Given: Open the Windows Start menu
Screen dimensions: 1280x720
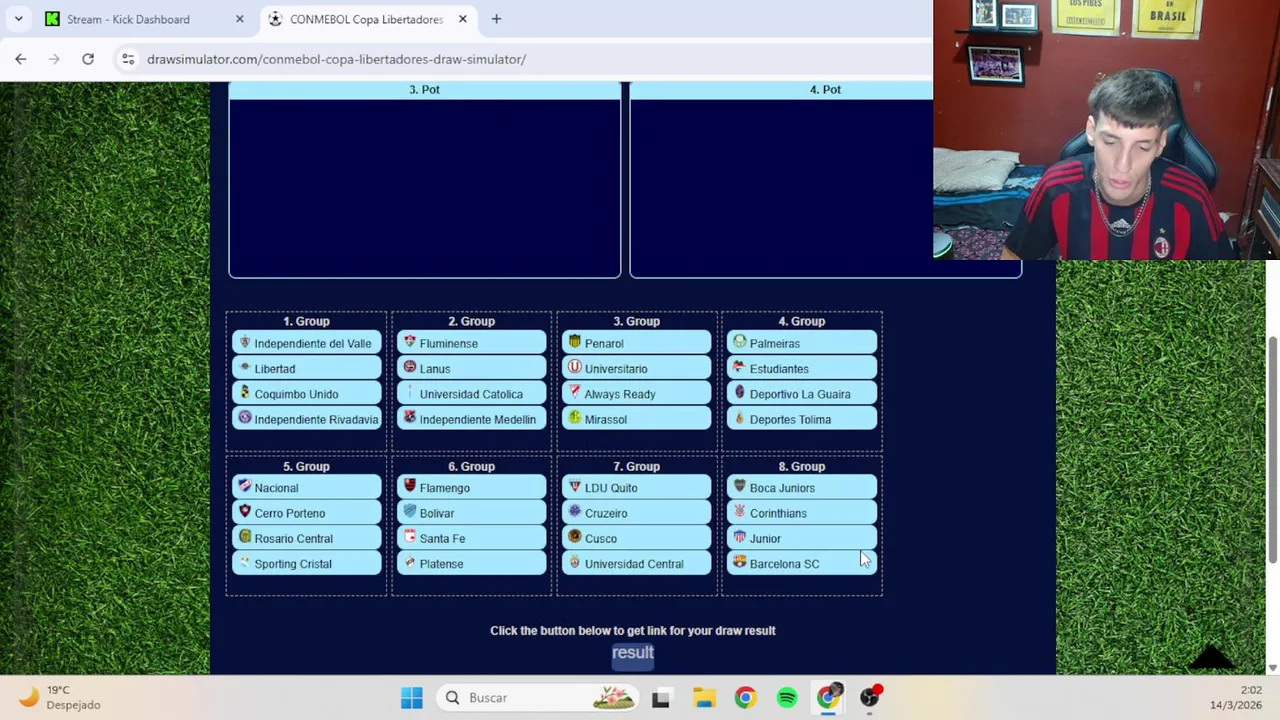Looking at the screenshot, I should tap(411, 697).
